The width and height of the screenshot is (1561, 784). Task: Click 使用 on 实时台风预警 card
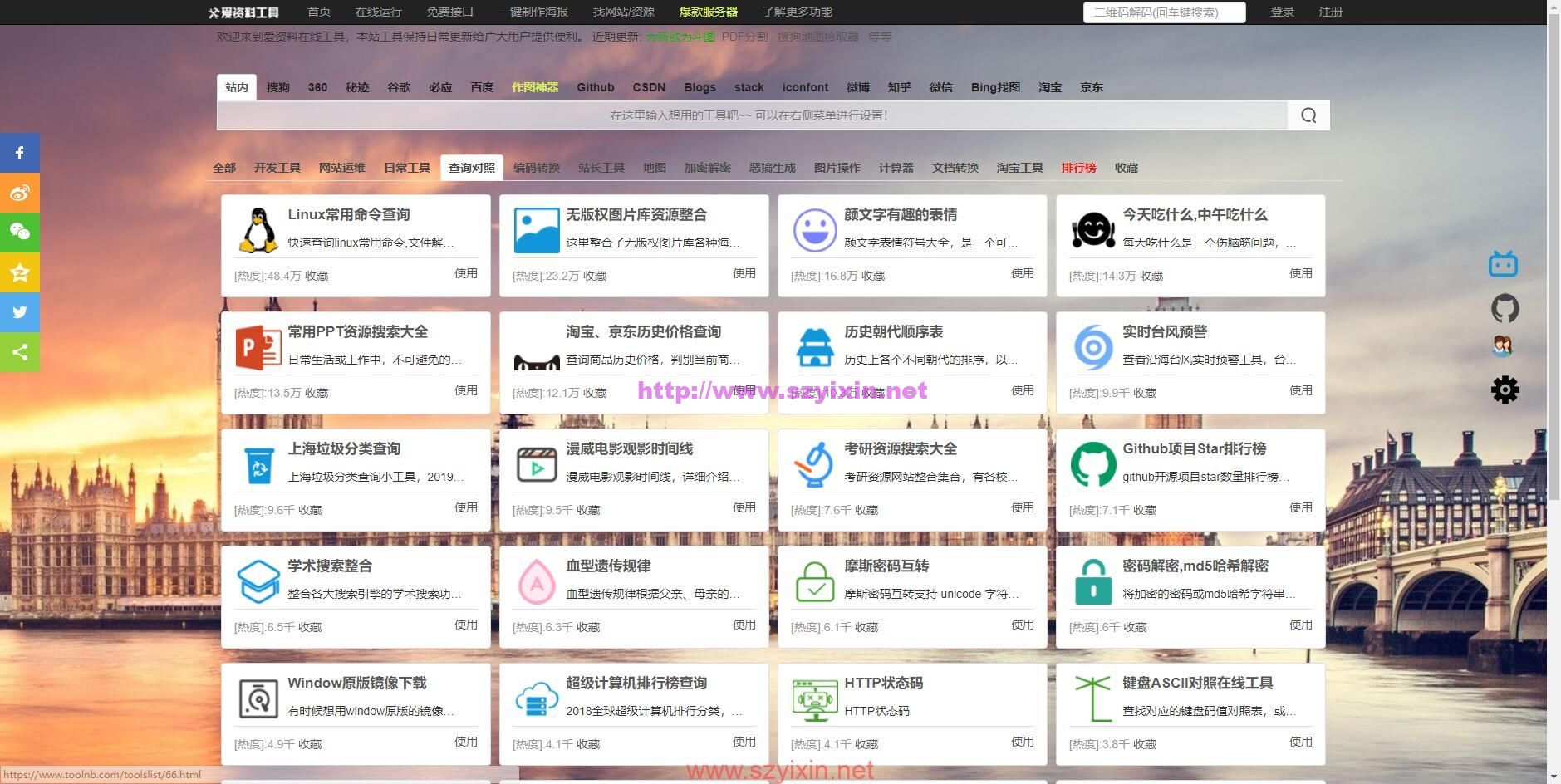coord(1301,390)
